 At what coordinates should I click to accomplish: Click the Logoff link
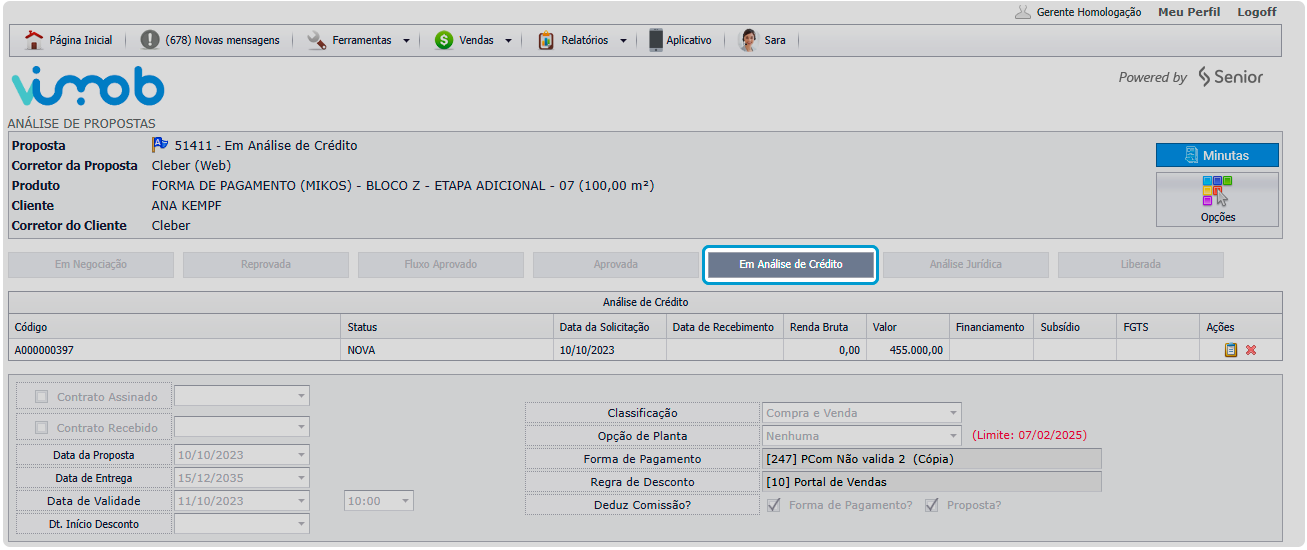(x=1257, y=12)
